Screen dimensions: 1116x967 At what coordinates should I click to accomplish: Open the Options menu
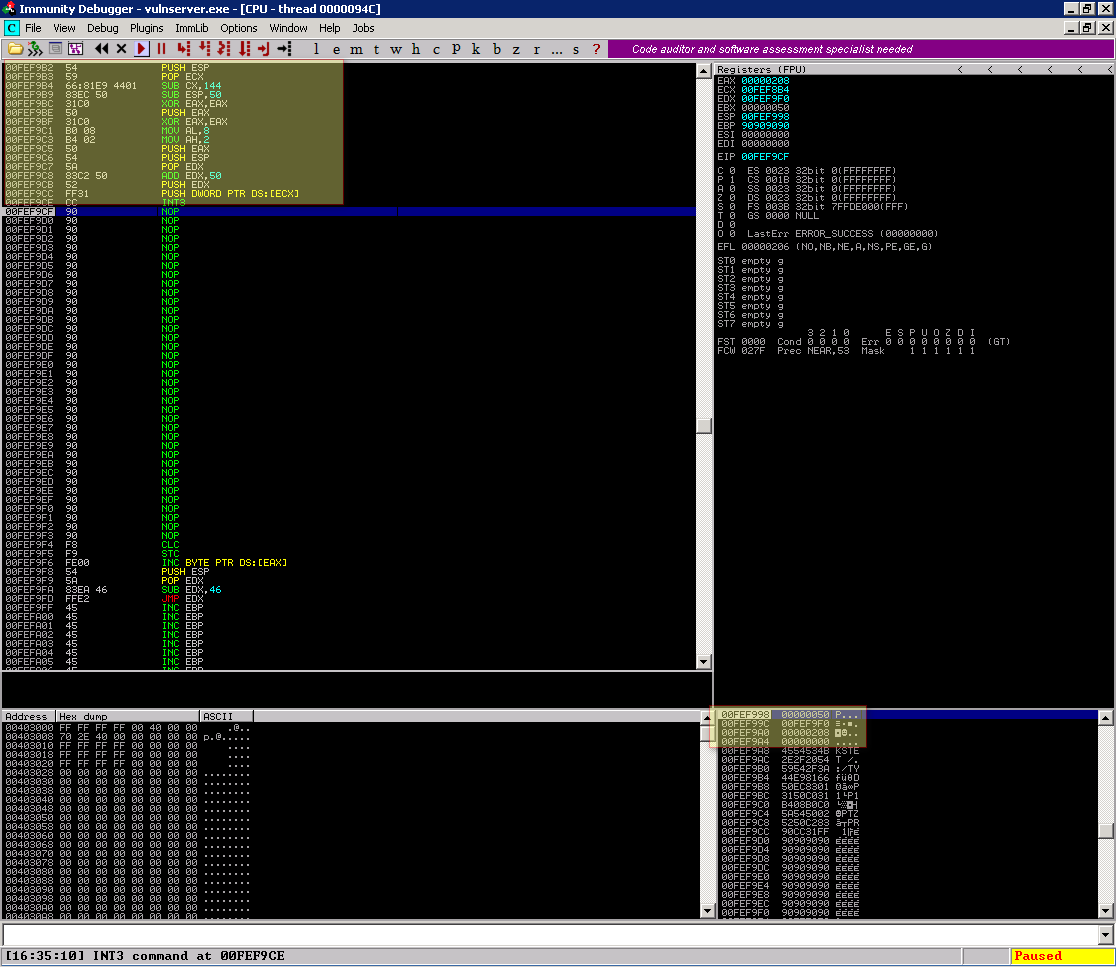[x=238, y=28]
